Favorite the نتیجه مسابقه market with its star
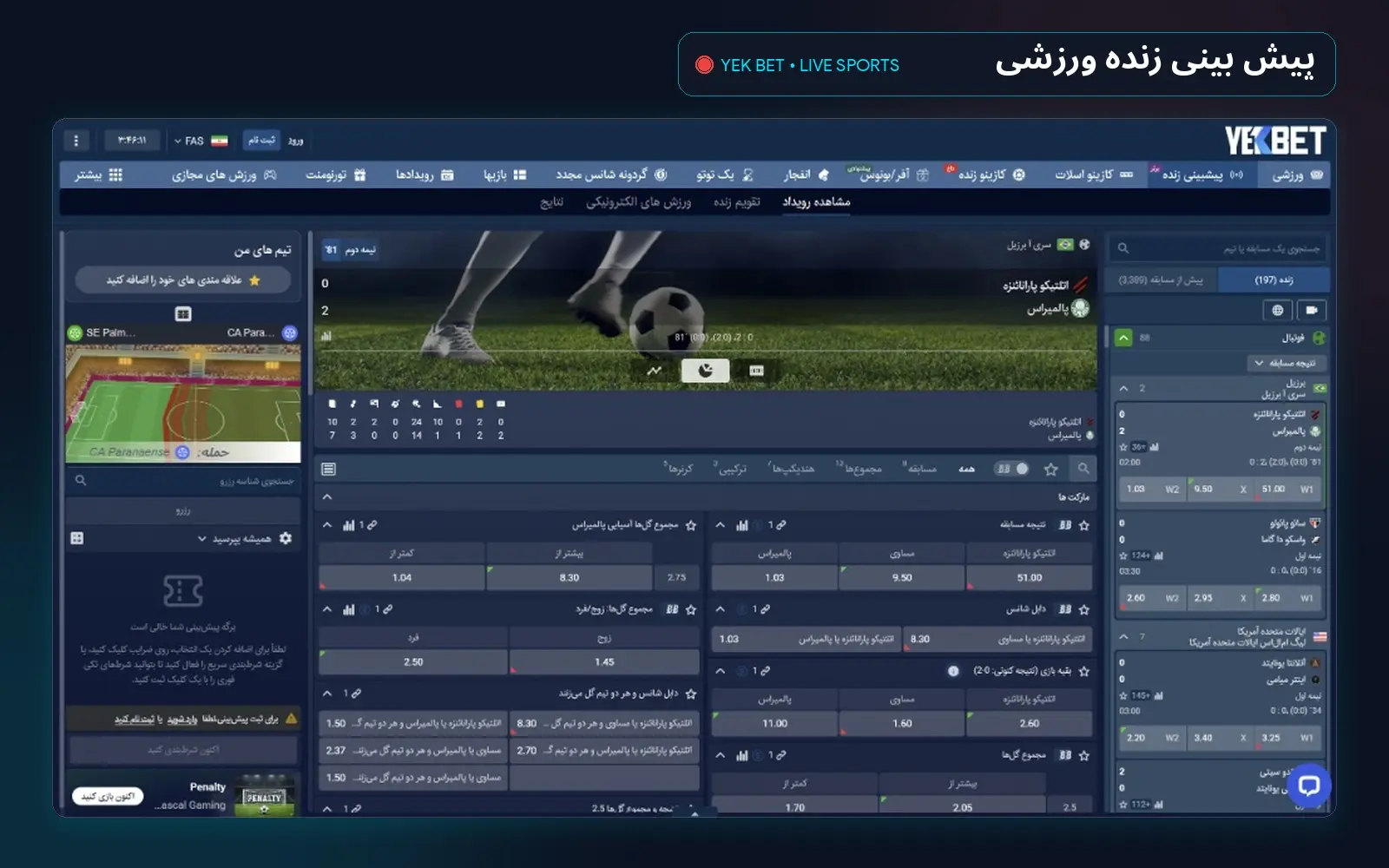Screen dimensions: 1389x868 pyautogui.click(x=1083, y=525)
